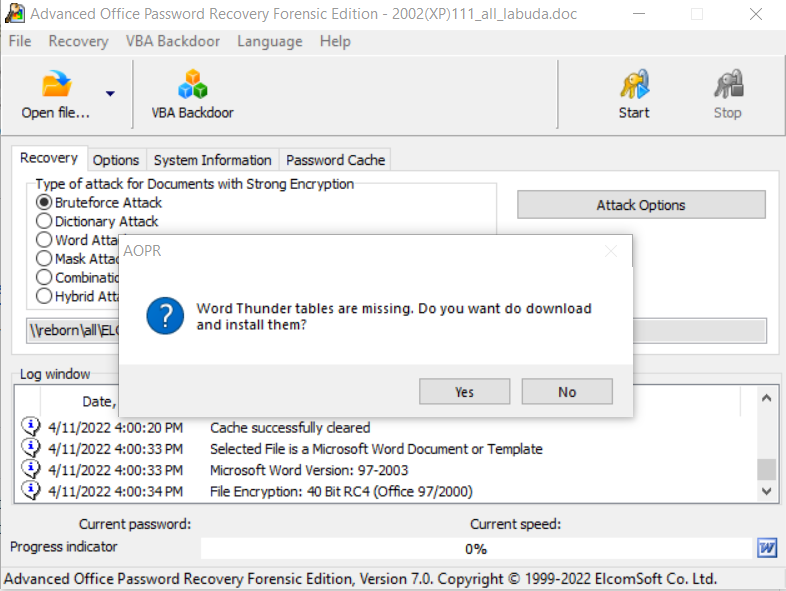Click the log window scroll down arrow
This screenshot has width=786, height=591.
pos(766,491)
